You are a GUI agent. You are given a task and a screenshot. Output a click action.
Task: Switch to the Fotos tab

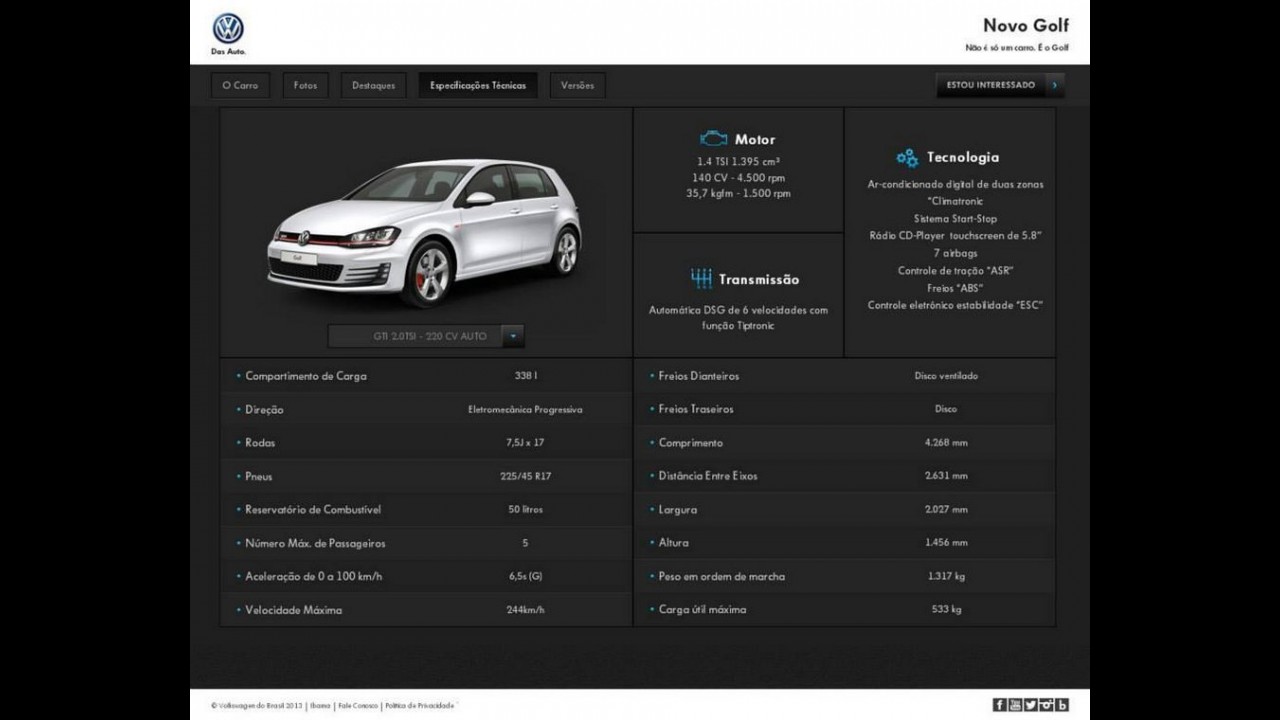point(305,85)
